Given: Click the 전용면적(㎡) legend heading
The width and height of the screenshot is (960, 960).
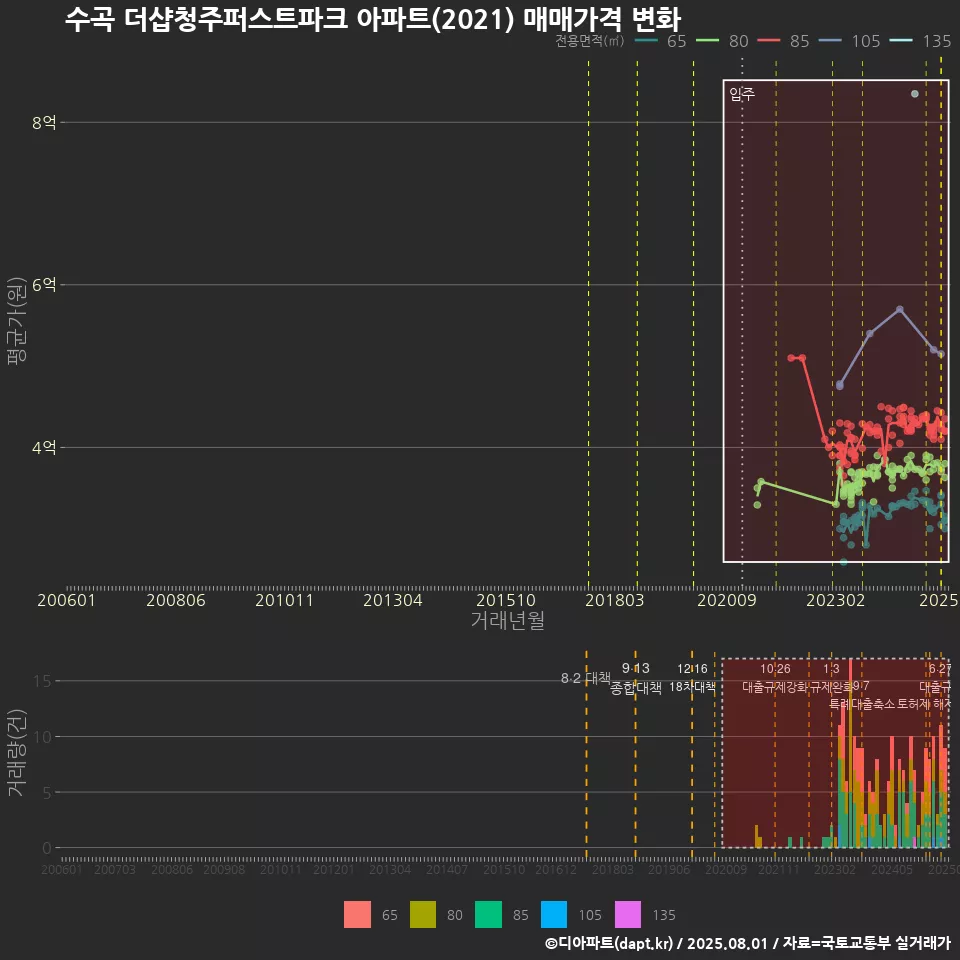Looking at the screenshot, I should point(590,41).
